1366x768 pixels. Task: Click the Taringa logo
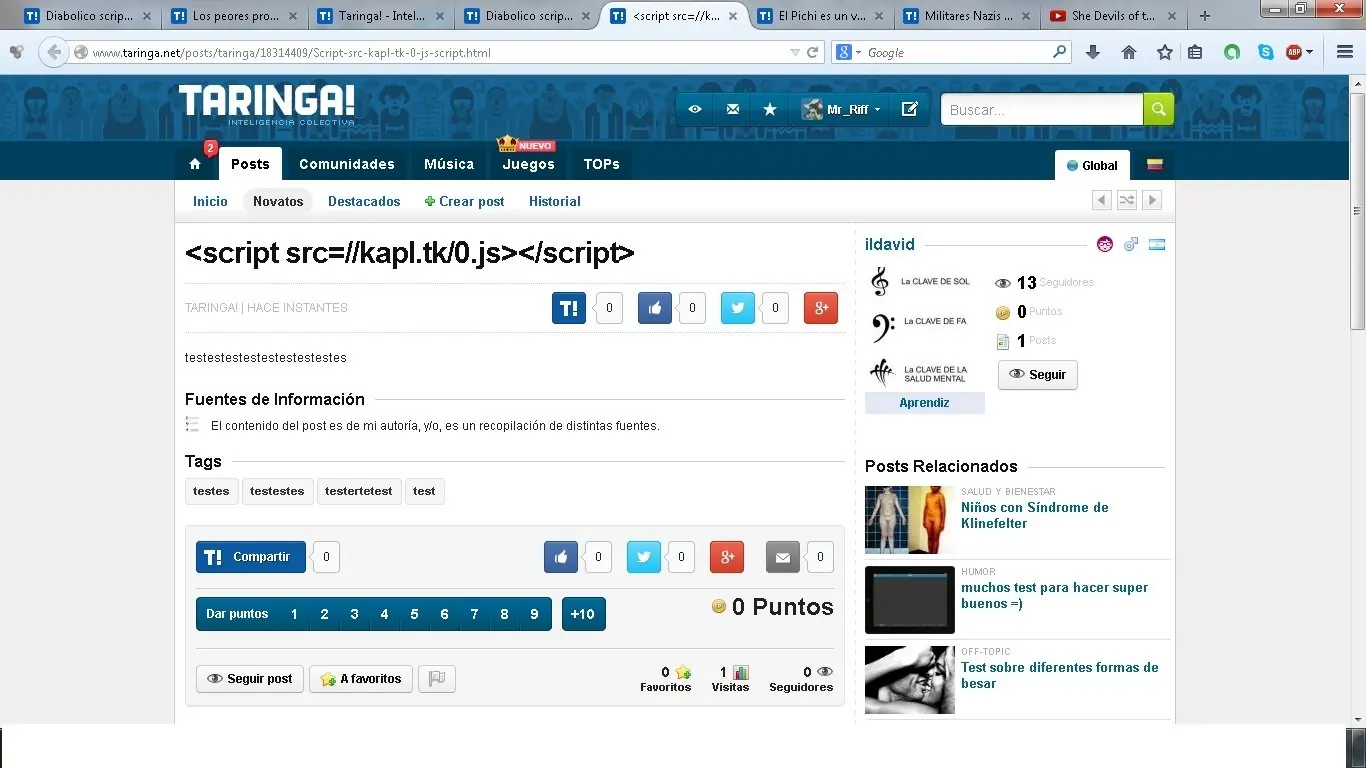pos(266,105)
